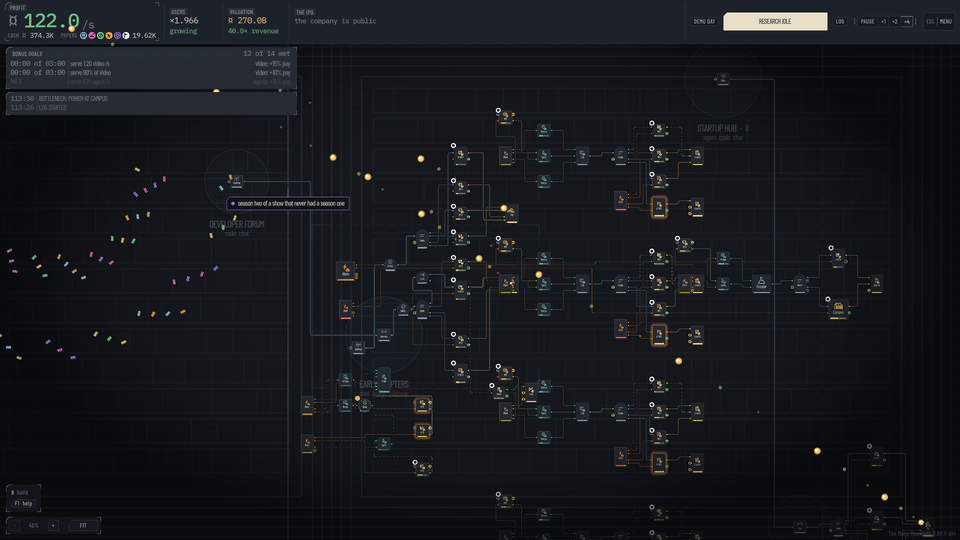Click the Startup Hub · II label

[x=723, y=129]
